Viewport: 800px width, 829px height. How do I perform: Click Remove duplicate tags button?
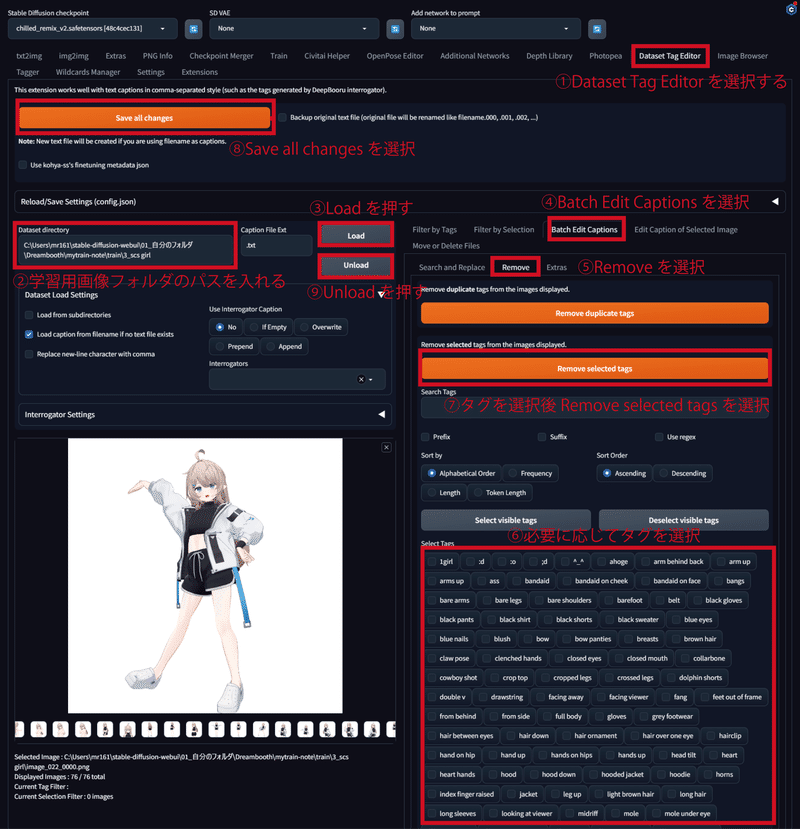click(595, 313)
